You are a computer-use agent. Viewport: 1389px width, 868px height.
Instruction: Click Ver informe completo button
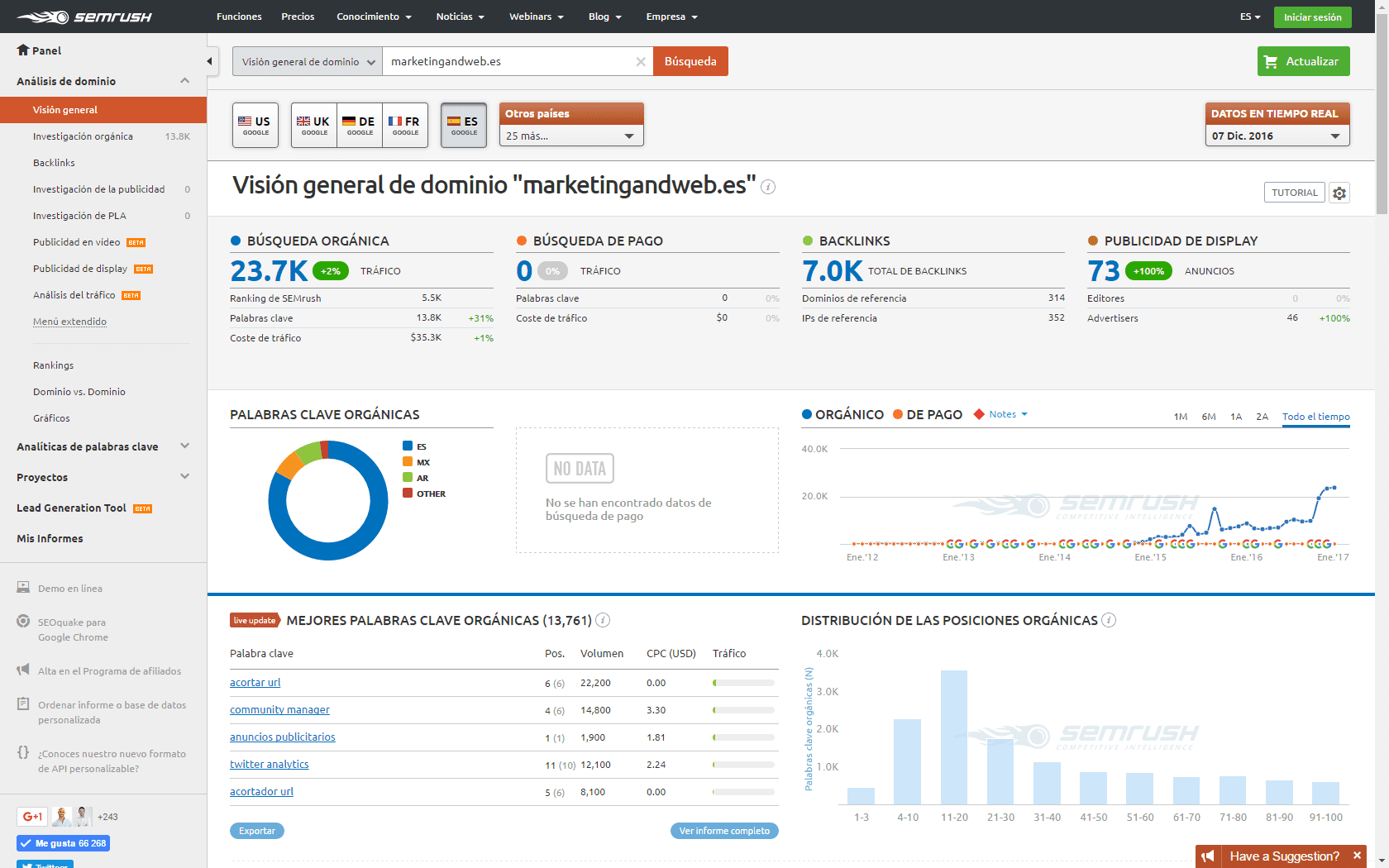(724, 831)
